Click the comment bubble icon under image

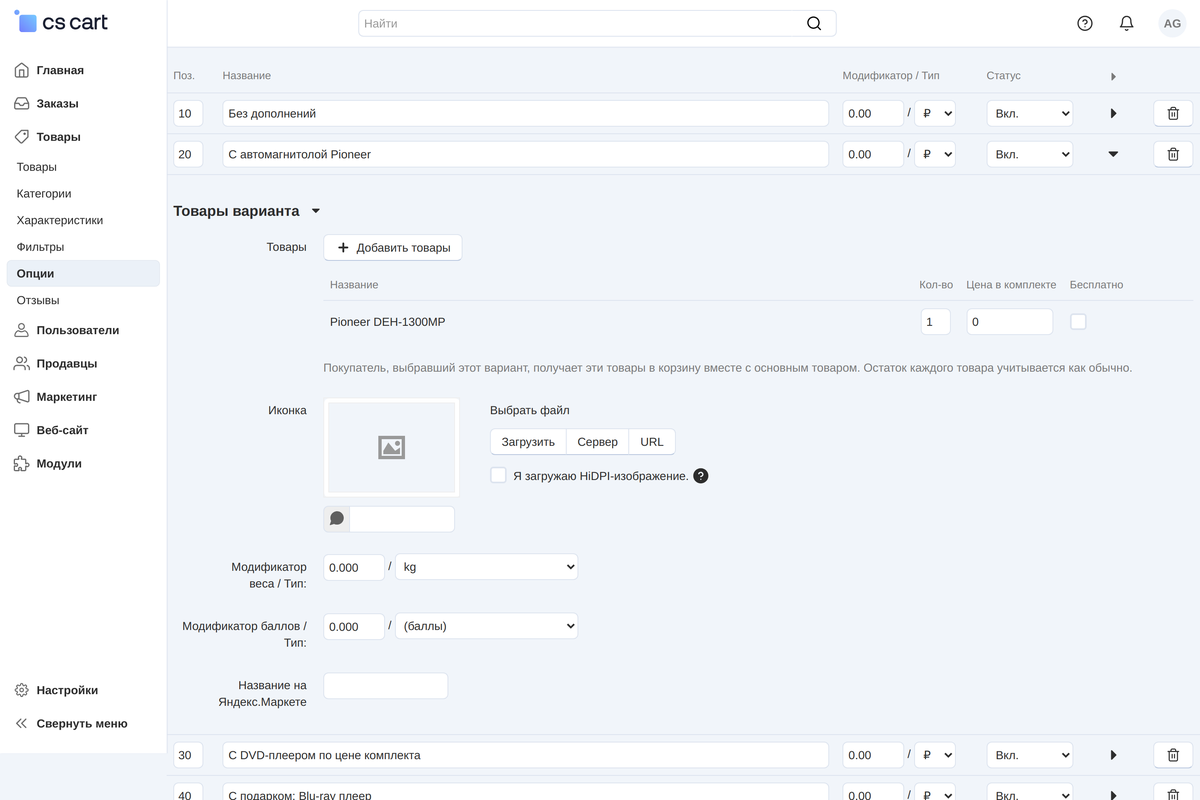click(337, 519)
